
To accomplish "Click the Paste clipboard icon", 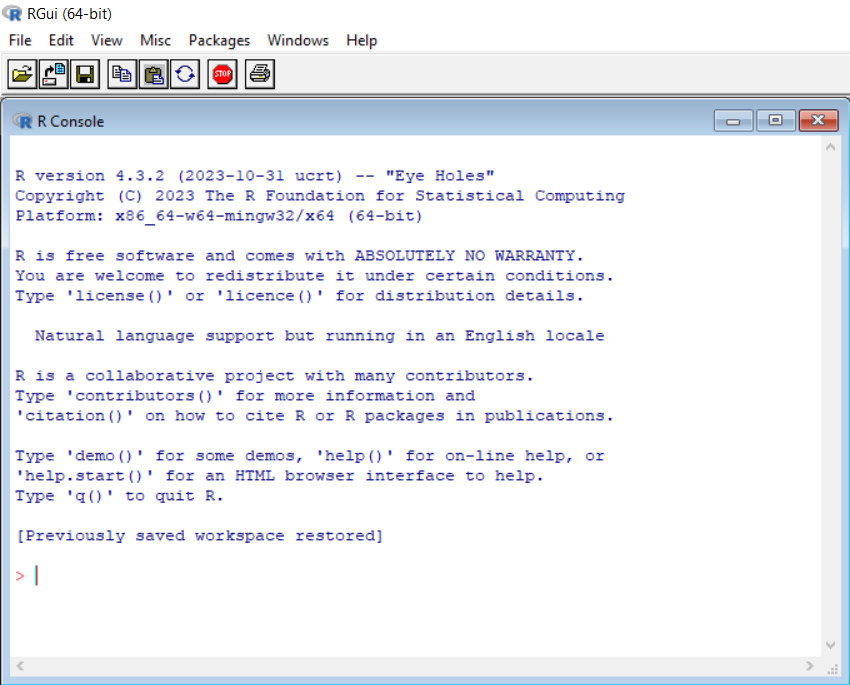I will (x=153, y=74).
